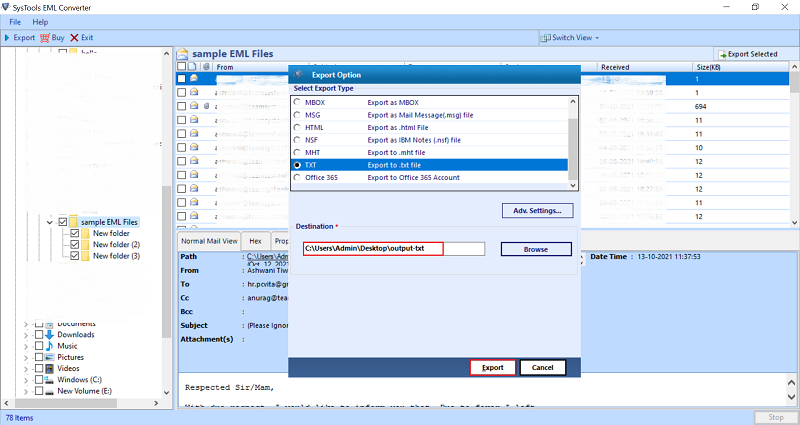Click the Cancel button in the dialog

pos(542,367)
